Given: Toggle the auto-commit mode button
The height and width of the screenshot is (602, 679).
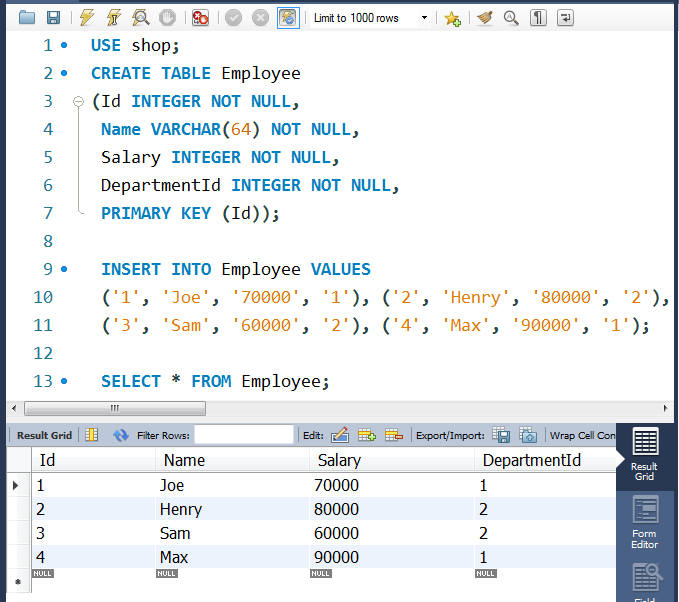Looking at the screenshot, I should coord(288,18).
